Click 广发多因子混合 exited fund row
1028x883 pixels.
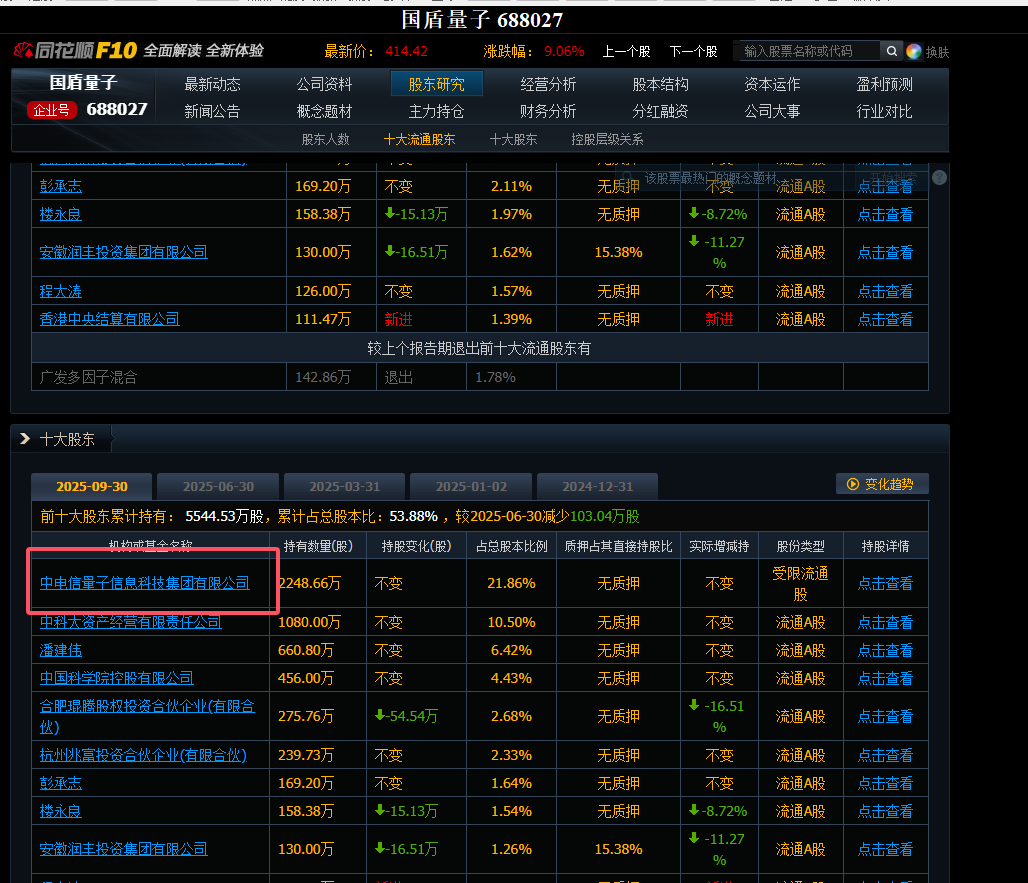click(480, 377)
